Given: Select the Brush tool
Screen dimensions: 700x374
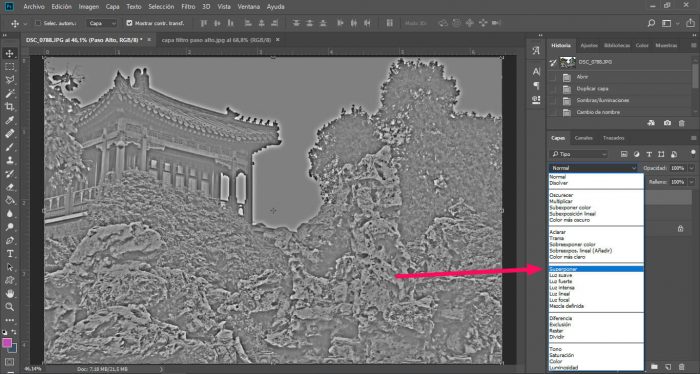Looking at the screenshot, I should click(9, 147).
